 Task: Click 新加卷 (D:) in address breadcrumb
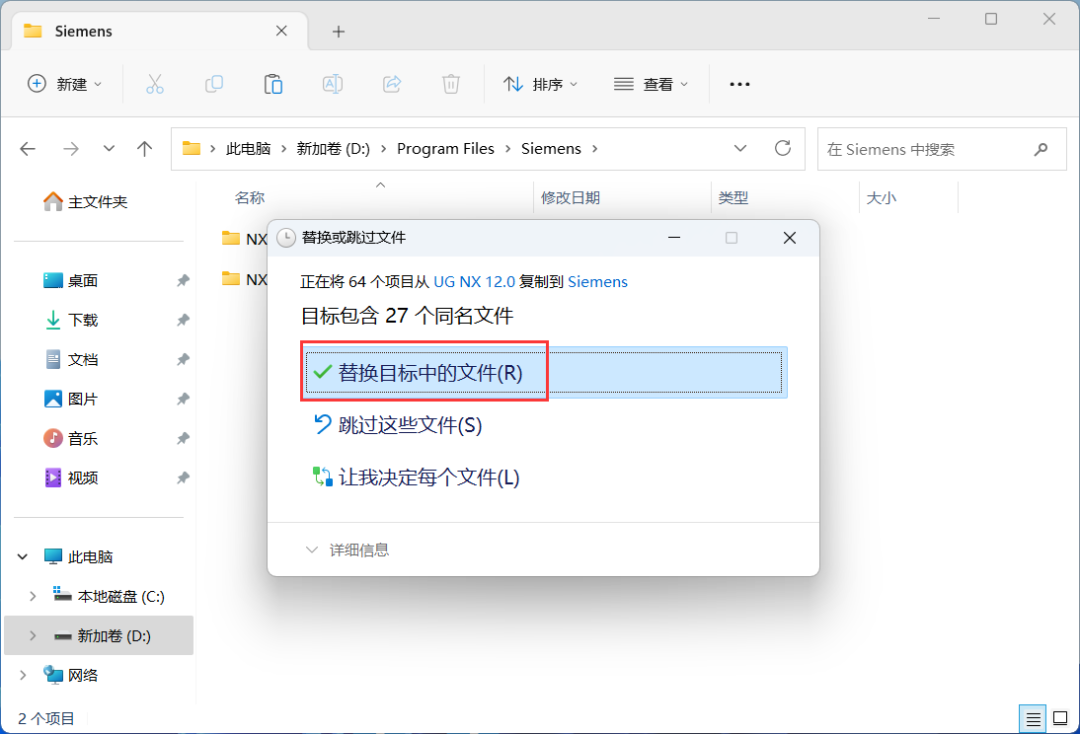click(333, 149)
